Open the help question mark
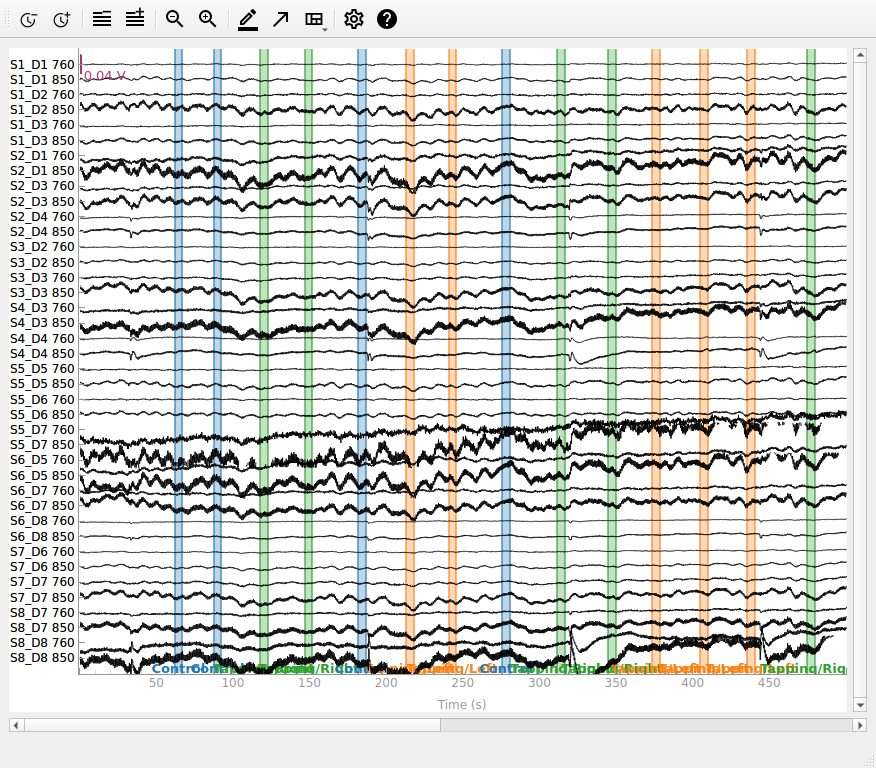Viewport: 876px width, 768px height. pyautogui.click(x=387, y=20)
